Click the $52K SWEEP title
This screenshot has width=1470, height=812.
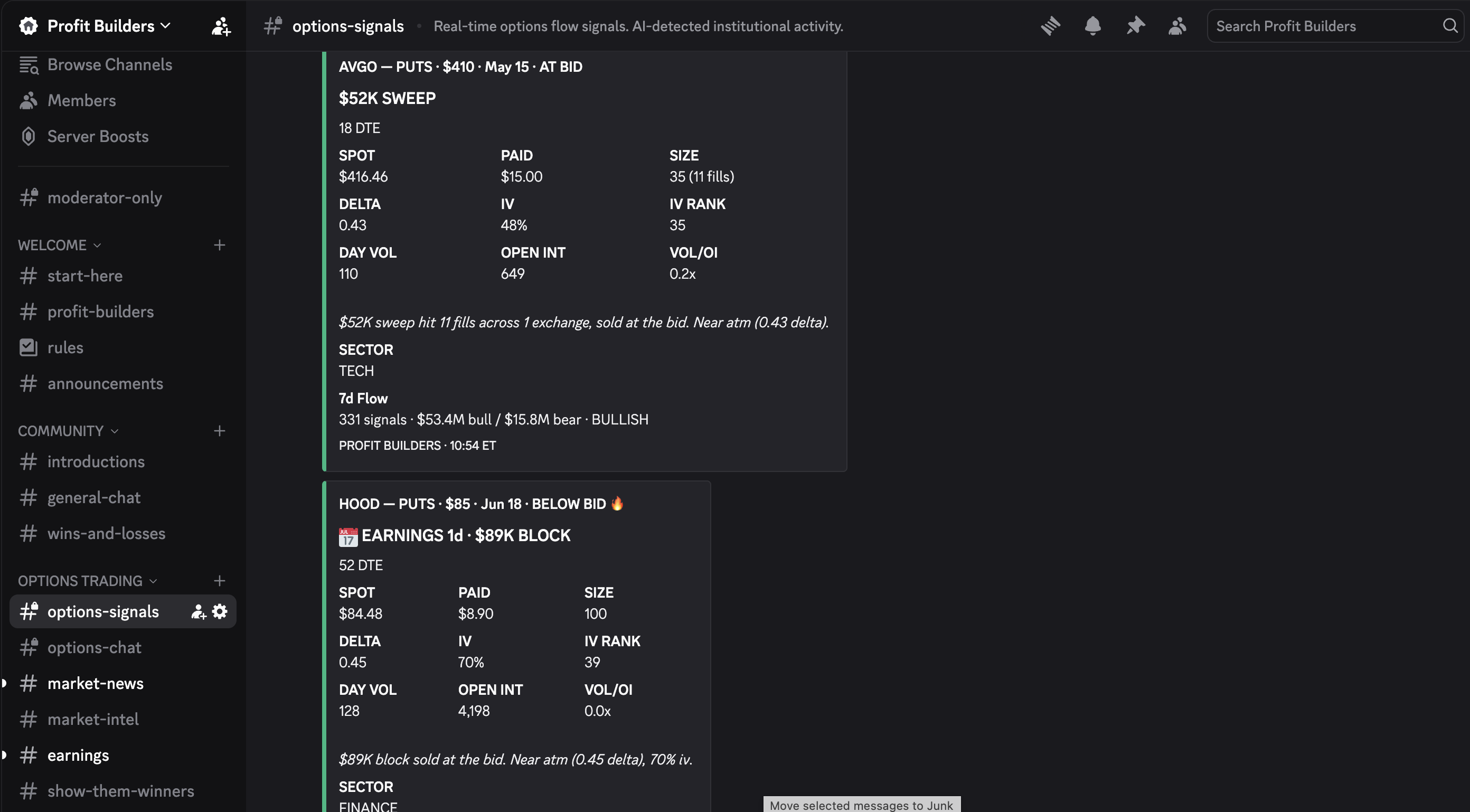[x=388, y=98]
